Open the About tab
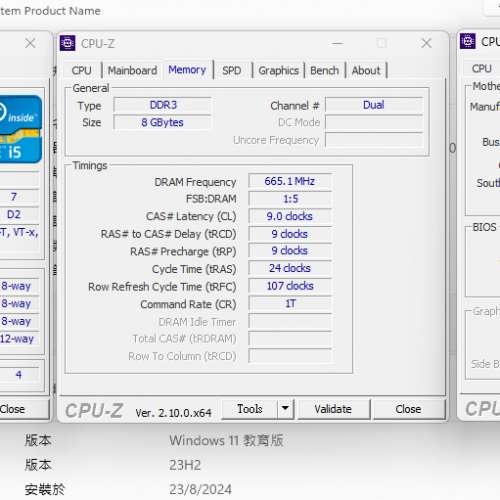The height and width of the screenshot is (500, 500). pos(366,70)
